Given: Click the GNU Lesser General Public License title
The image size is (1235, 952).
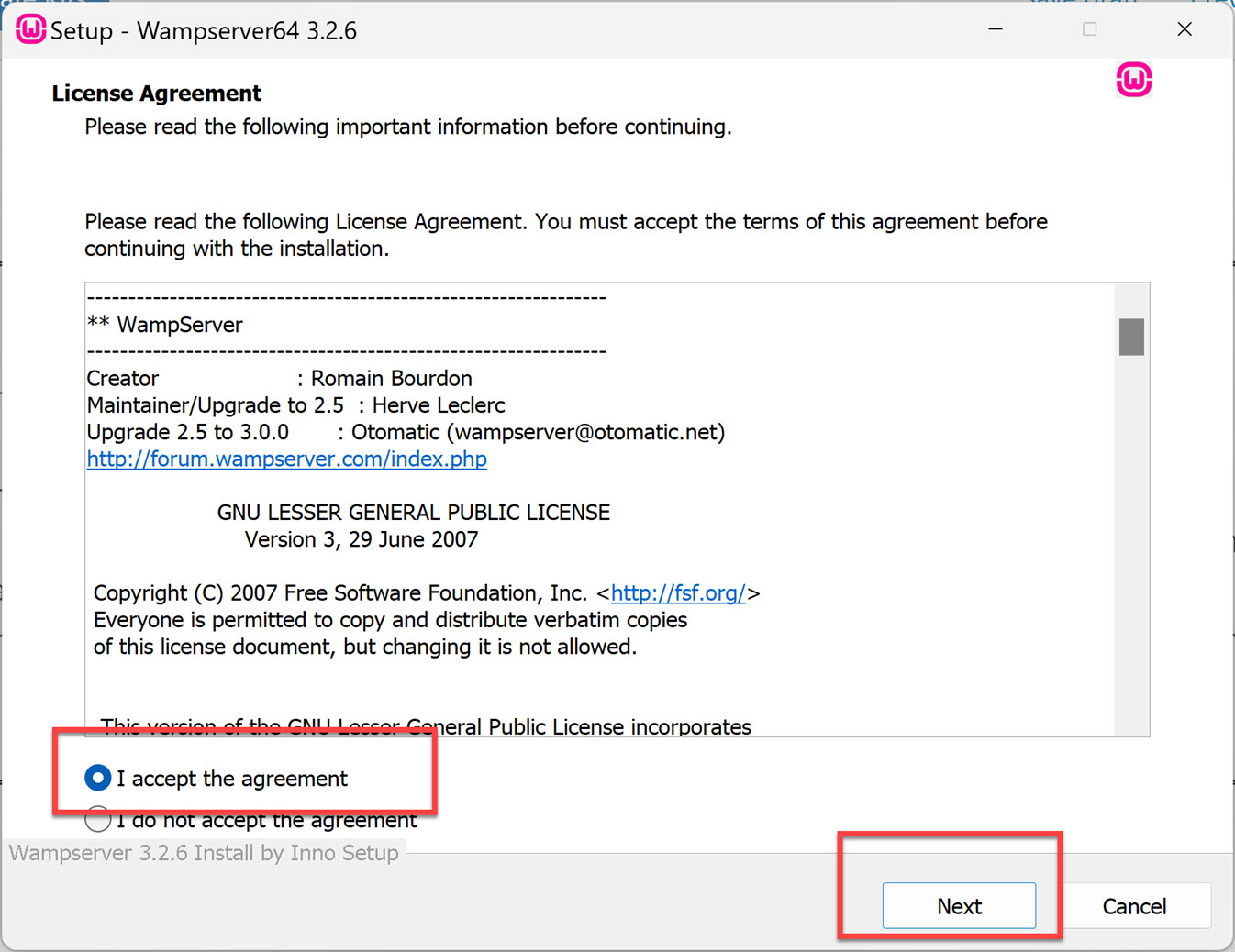Looking at the screenshot, I should (413, 512).
